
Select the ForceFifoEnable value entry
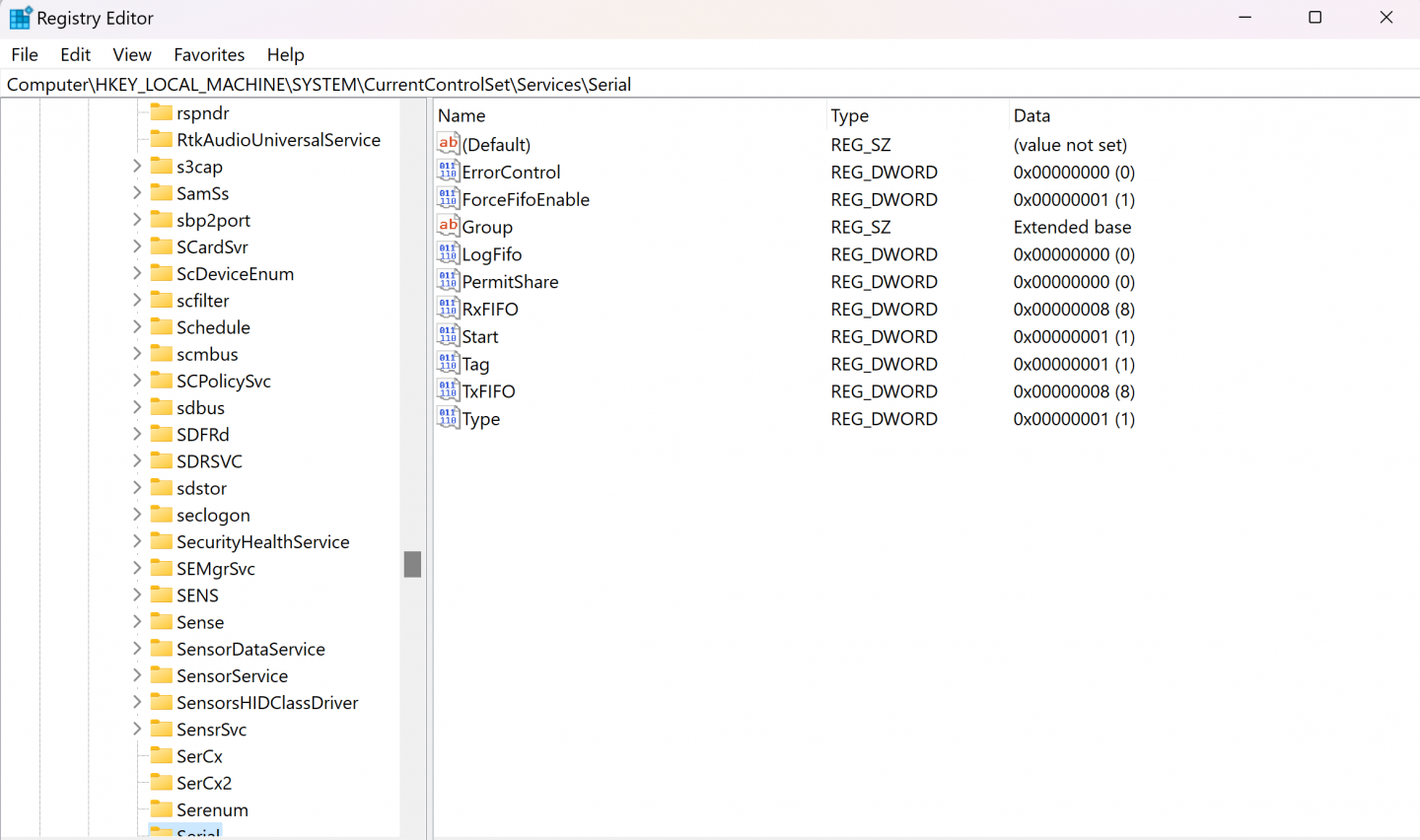pyautogui.click(x=526, y=199)
